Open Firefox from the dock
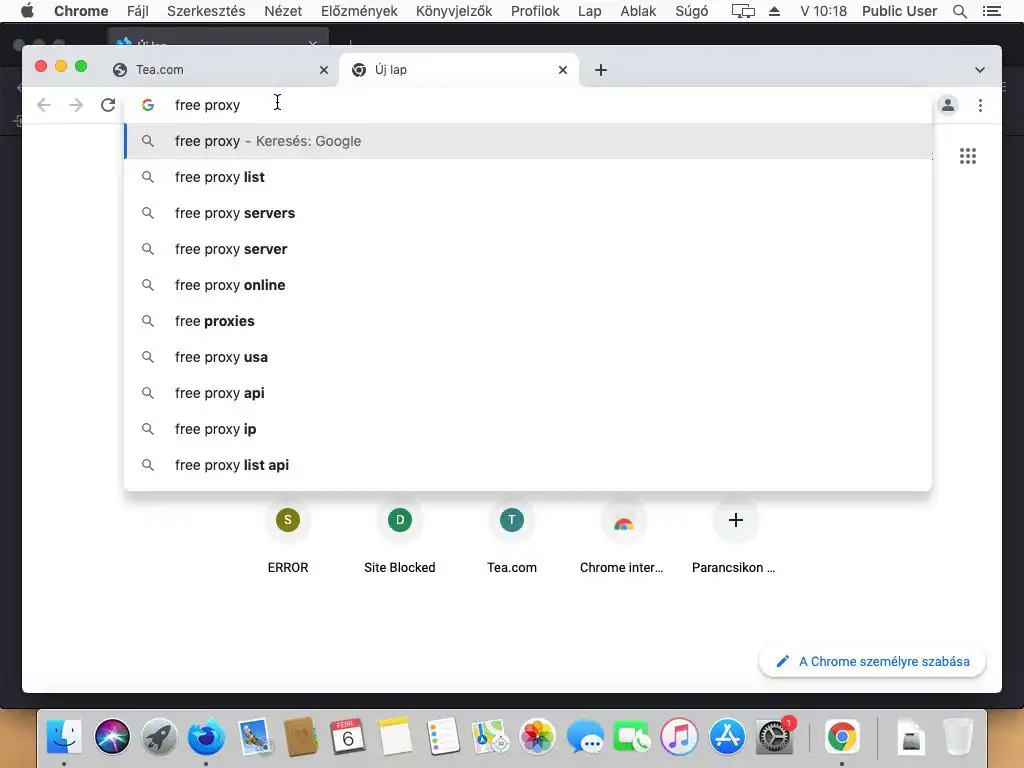Screen dimensions: 1024x768 tap(206, 737)
